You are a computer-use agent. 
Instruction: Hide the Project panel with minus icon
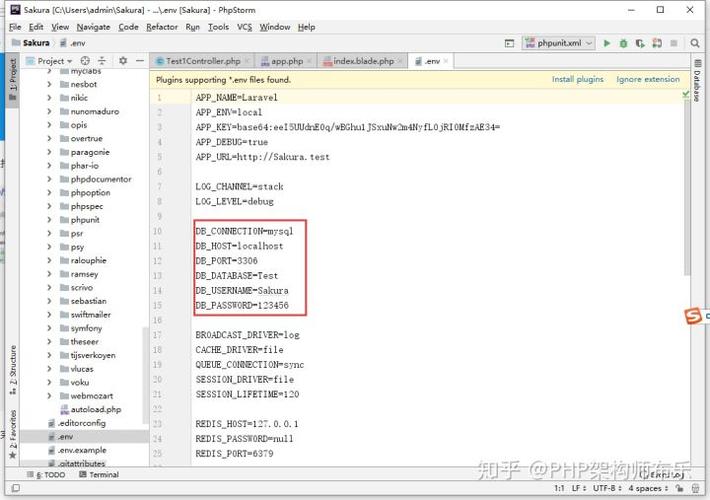pos(140,60)
